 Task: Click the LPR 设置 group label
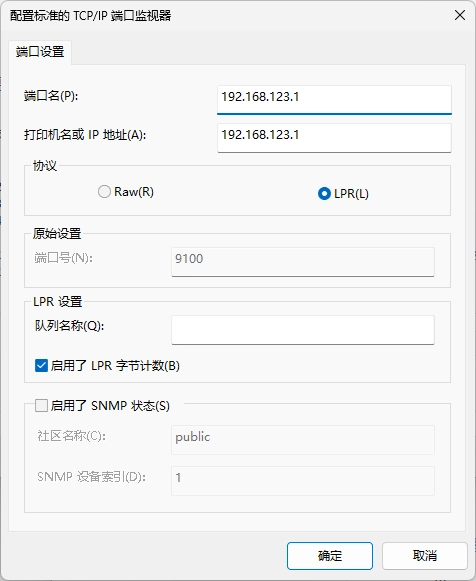58,302
